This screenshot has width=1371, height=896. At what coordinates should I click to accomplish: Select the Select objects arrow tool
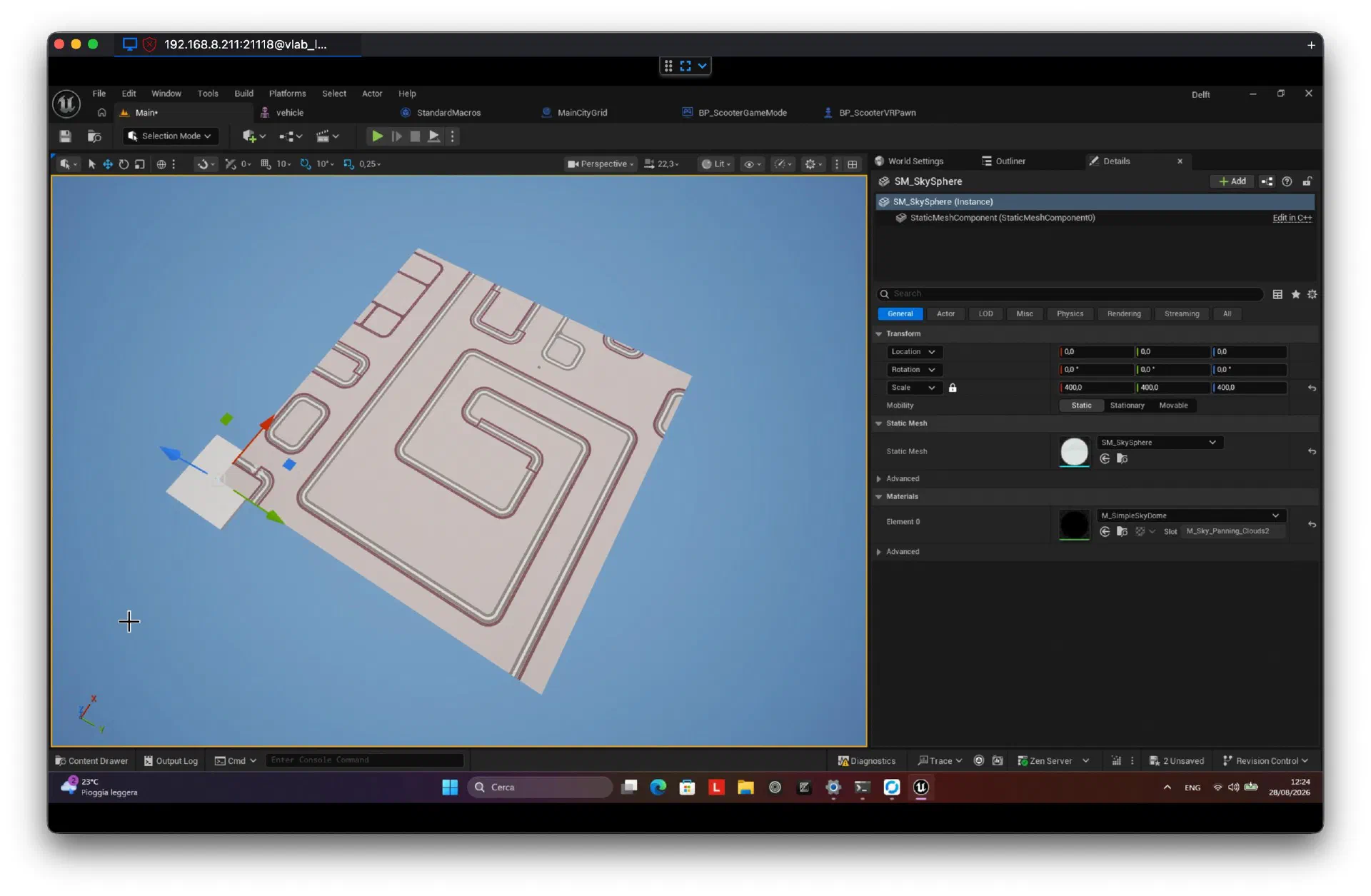click(91, 163)
